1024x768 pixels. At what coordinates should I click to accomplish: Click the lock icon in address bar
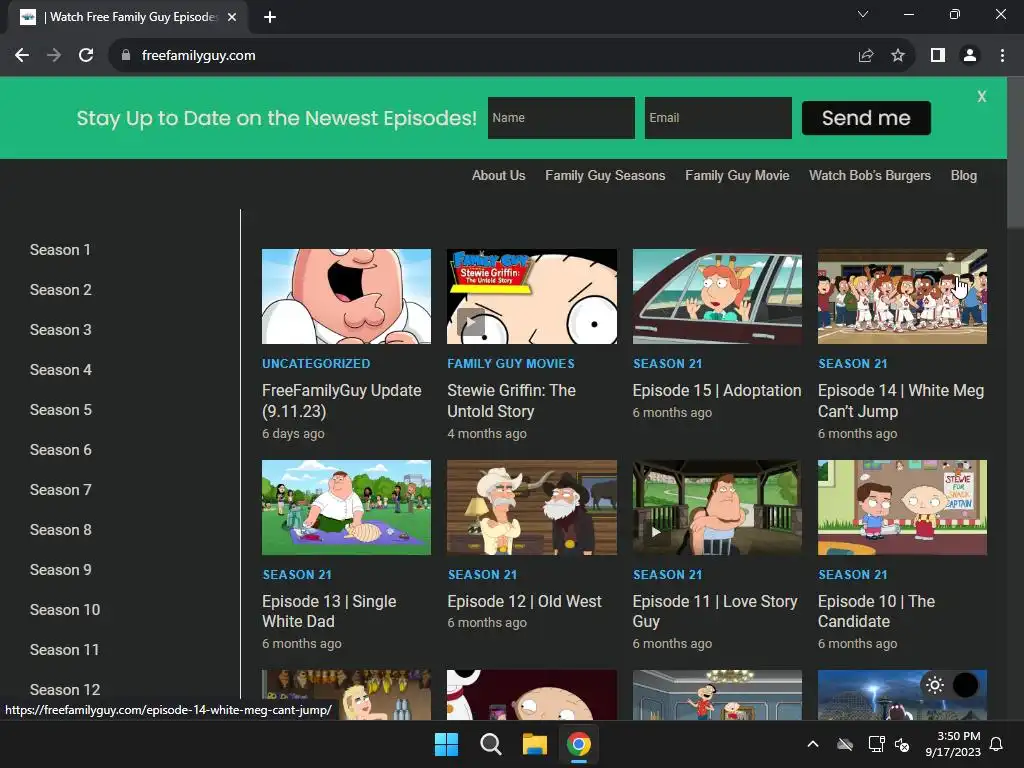click(126, 56)
